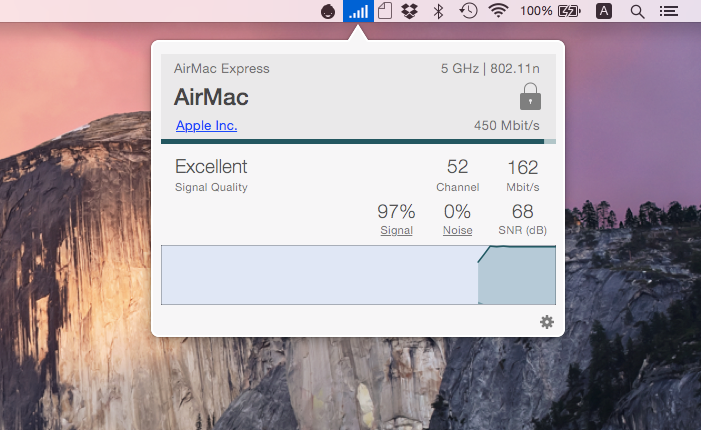This screenshot has width=701, height=430.
Task: Click the 0% noise value
Action: tap(457, 211)
